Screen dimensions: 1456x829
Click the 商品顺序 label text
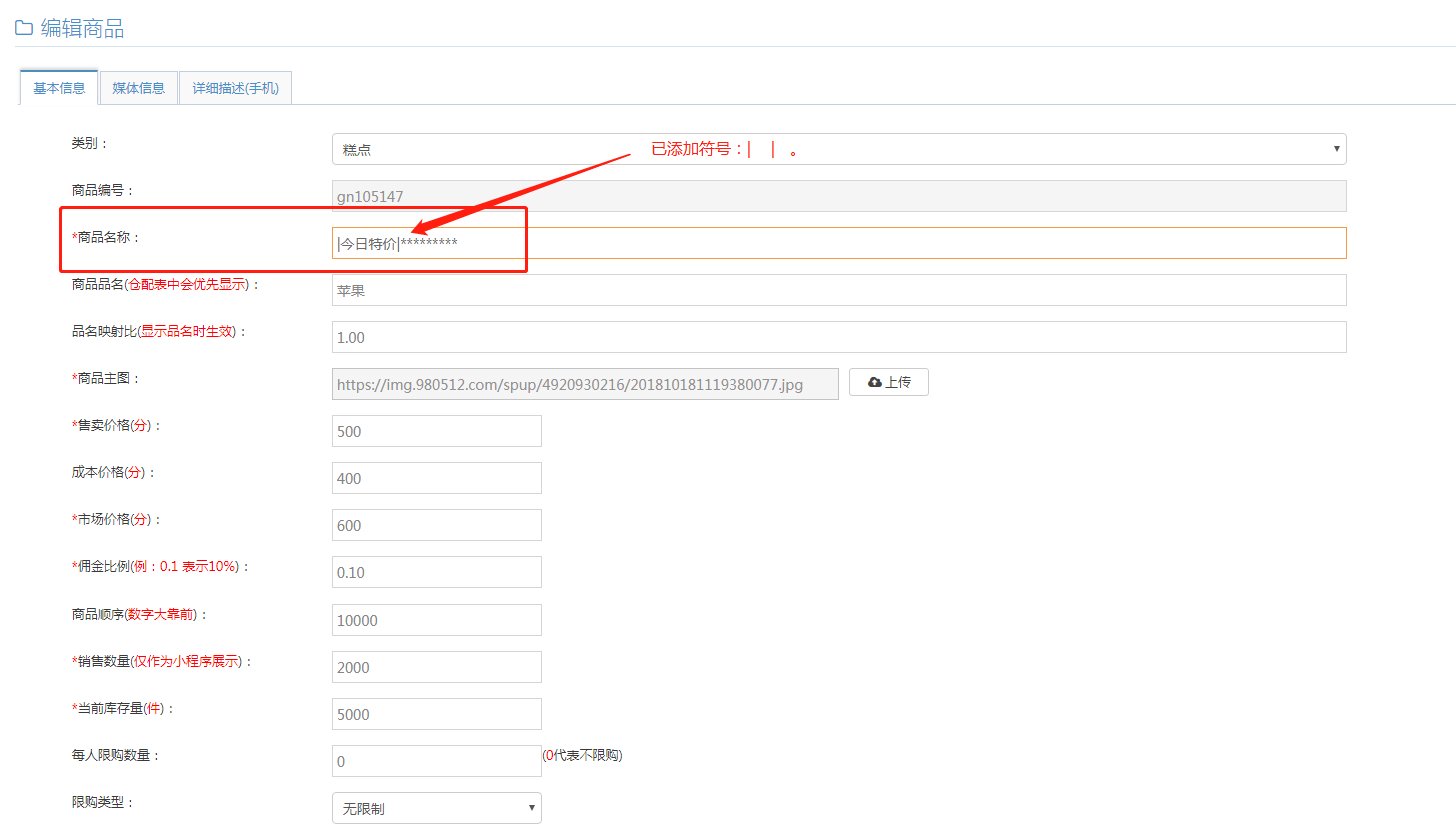(140, 614)
